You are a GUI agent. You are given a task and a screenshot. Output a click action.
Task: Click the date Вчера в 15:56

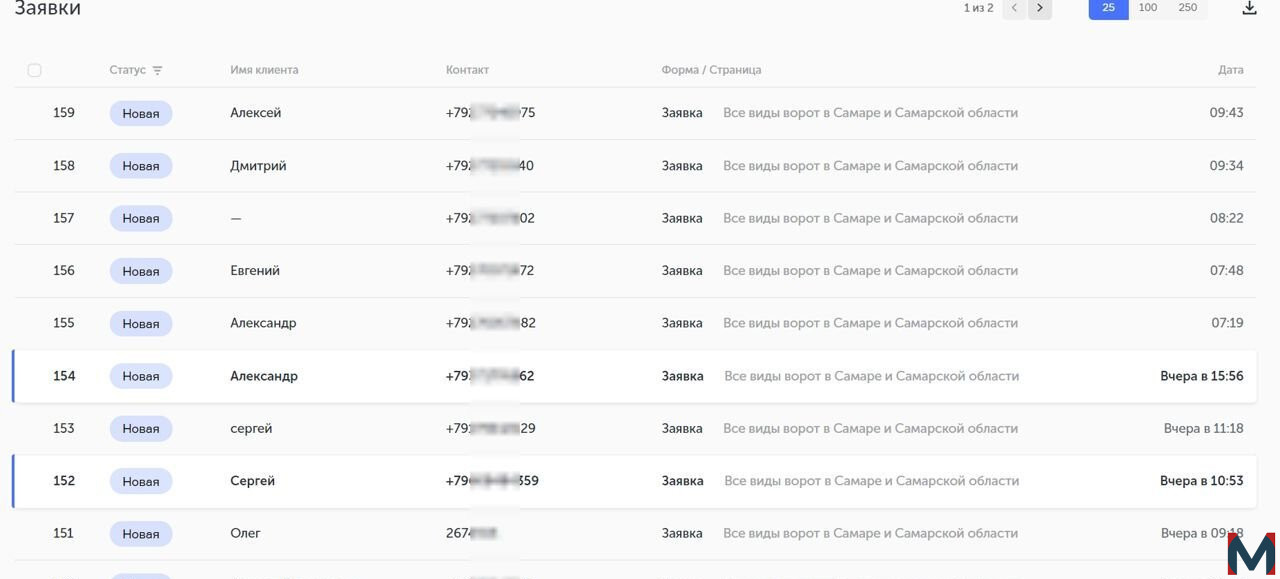point(1202,376)
